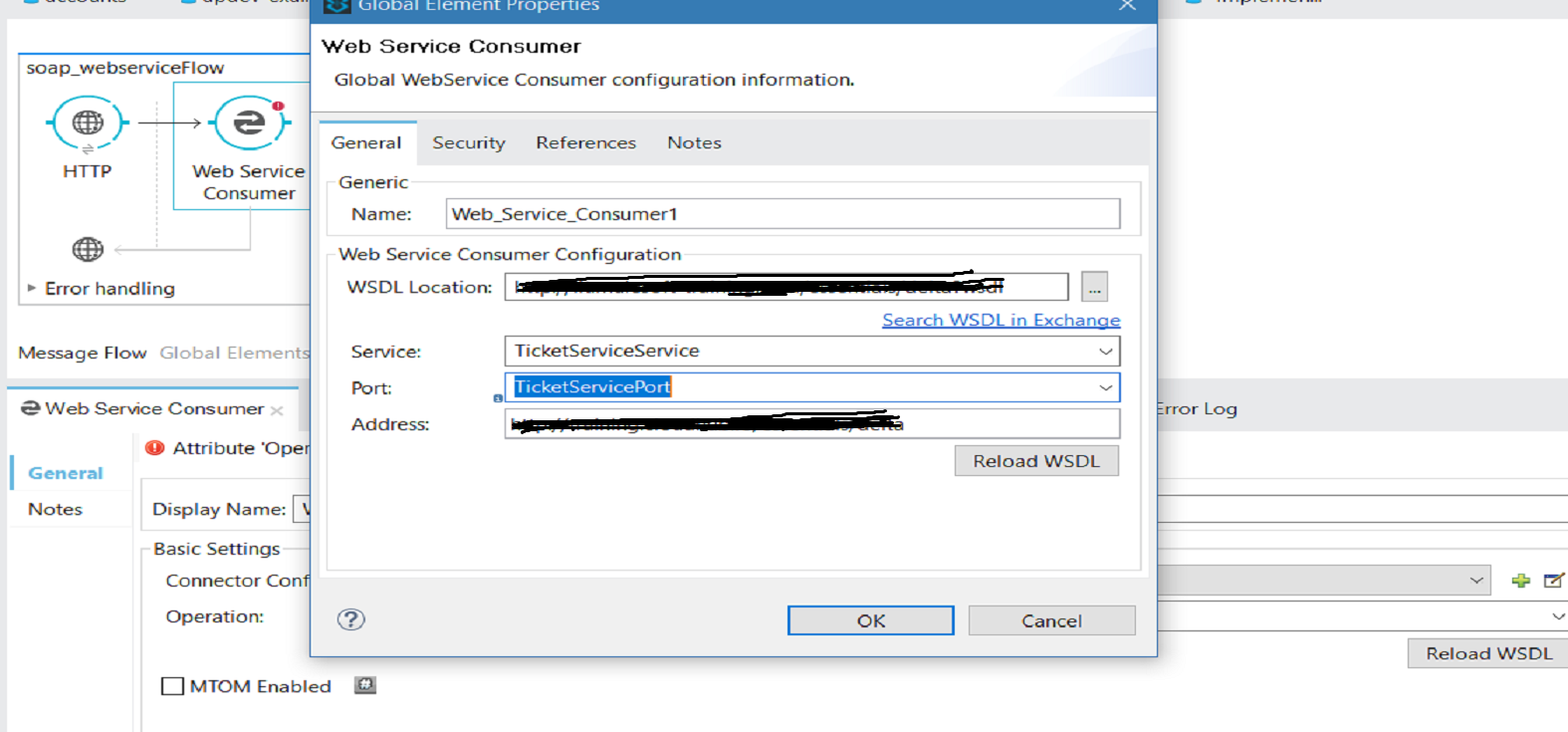Viewport: 1568px width, 732px height.
Task: Click the WSDL Location browse button
Action: pos(1094,288)
